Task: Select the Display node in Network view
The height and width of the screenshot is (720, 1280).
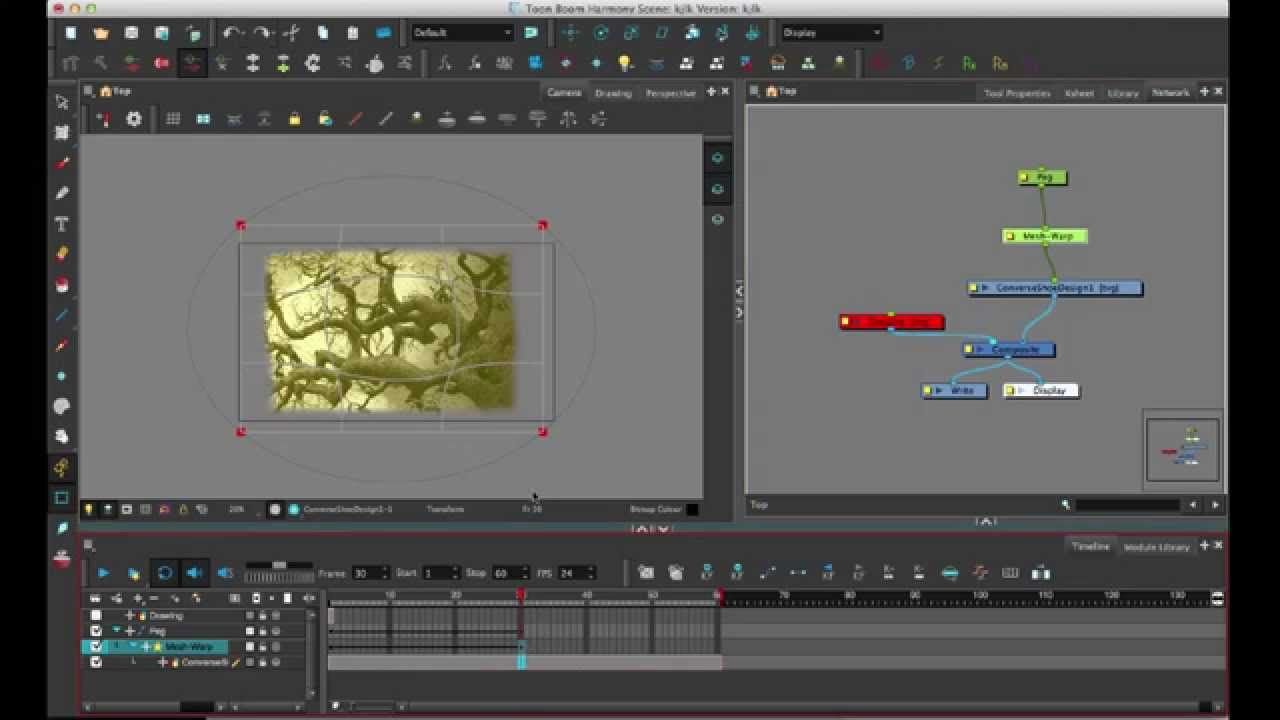Action: [x=1042, y=391]
